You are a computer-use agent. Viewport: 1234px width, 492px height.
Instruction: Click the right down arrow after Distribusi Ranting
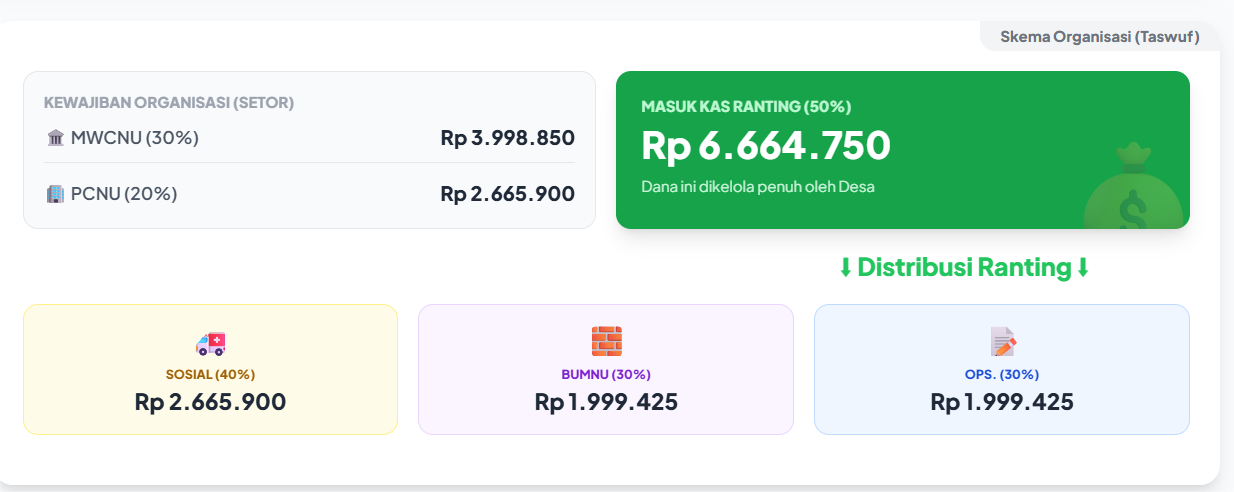click(1082, 268)
